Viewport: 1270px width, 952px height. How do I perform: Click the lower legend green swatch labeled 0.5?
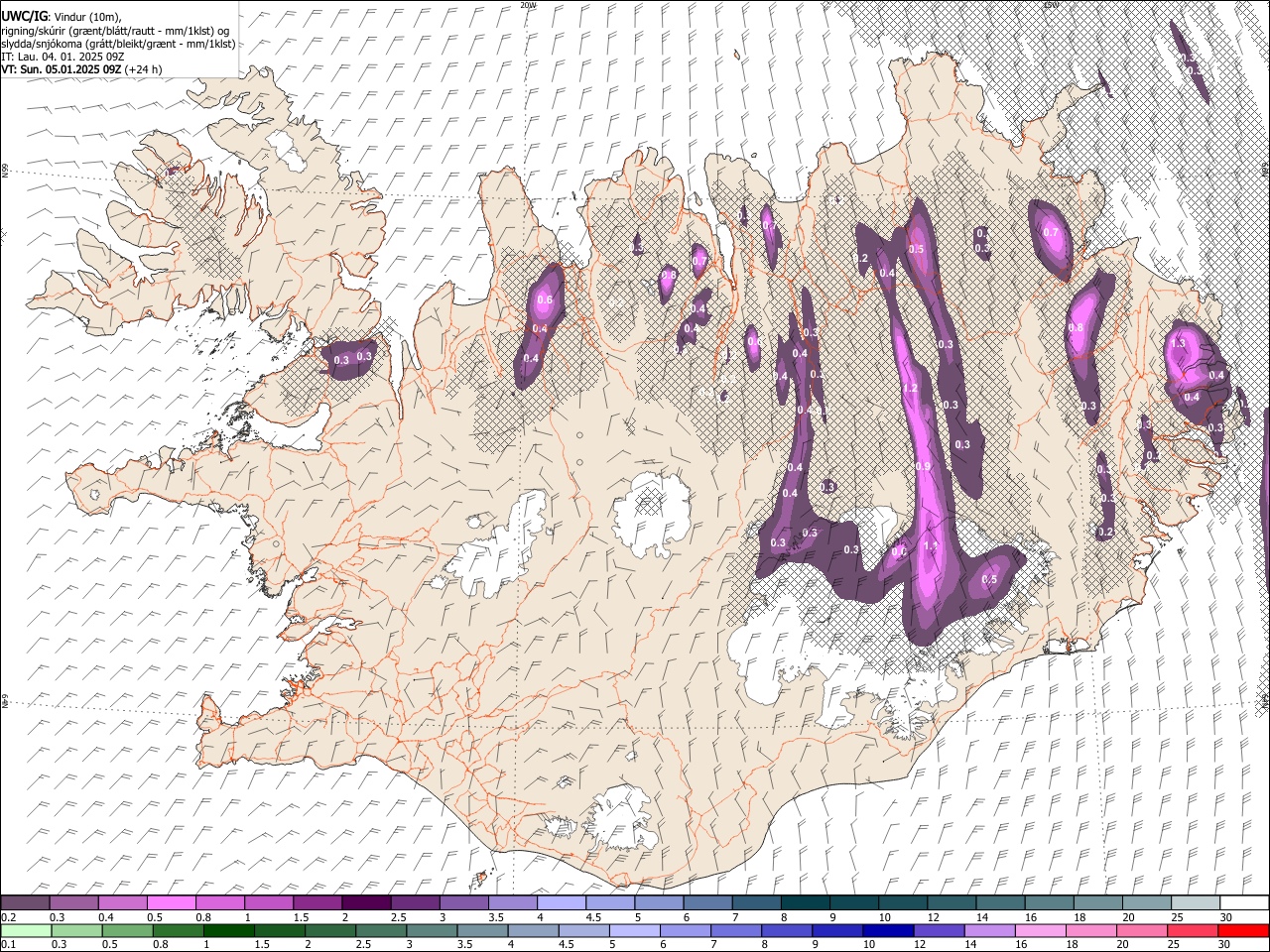click(x=127, y=930)
